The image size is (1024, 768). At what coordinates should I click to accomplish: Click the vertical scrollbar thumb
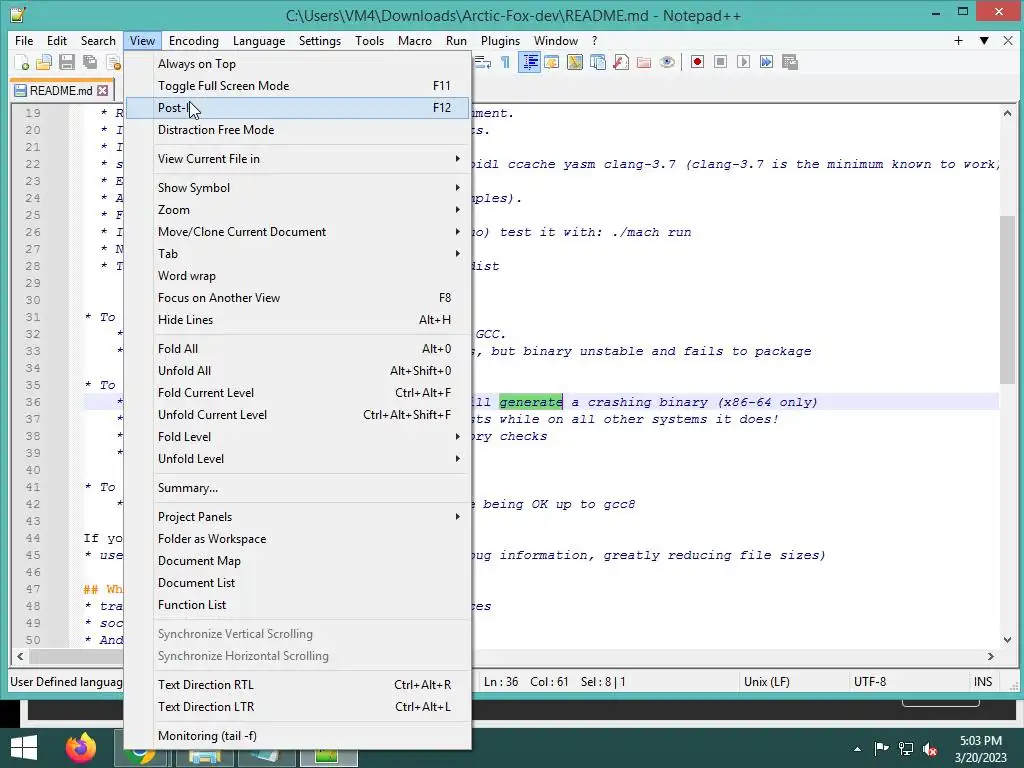click(x=1007, y=299)
